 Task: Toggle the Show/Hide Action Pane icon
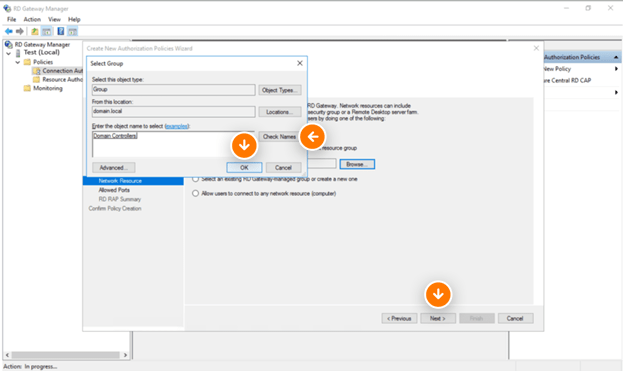click(72, 31)
